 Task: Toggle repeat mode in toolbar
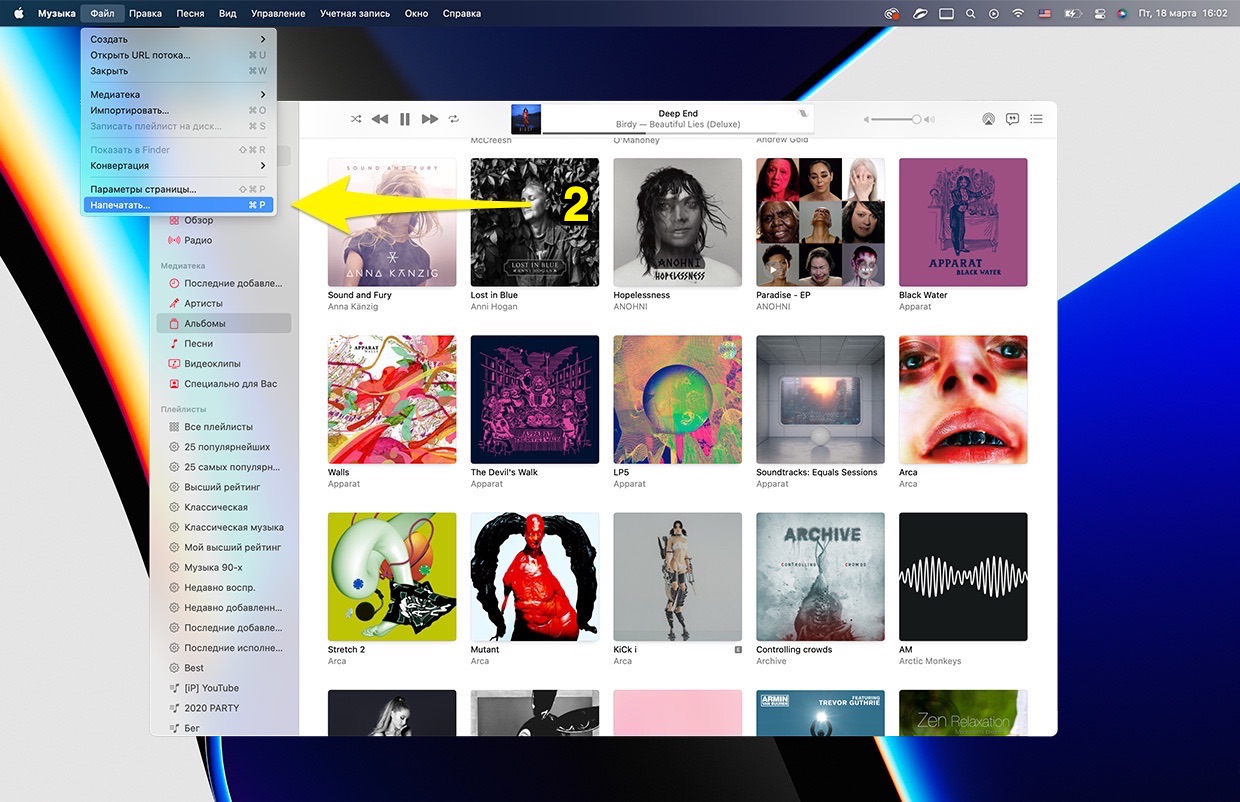coord(454,119)
